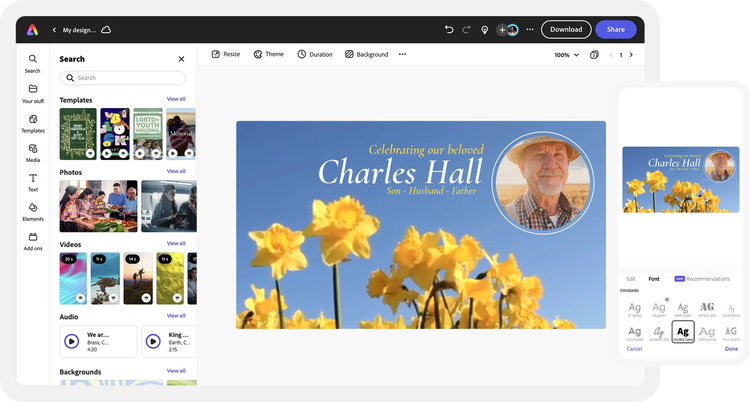
Task: Click the Undo arrow icon
Action: (449, 30)
